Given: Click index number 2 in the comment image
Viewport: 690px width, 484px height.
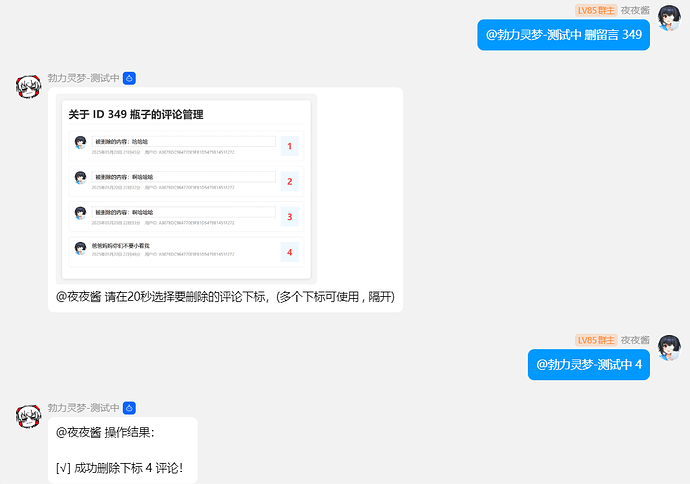Looking at the screenshot, I should [x=290, y=181].
